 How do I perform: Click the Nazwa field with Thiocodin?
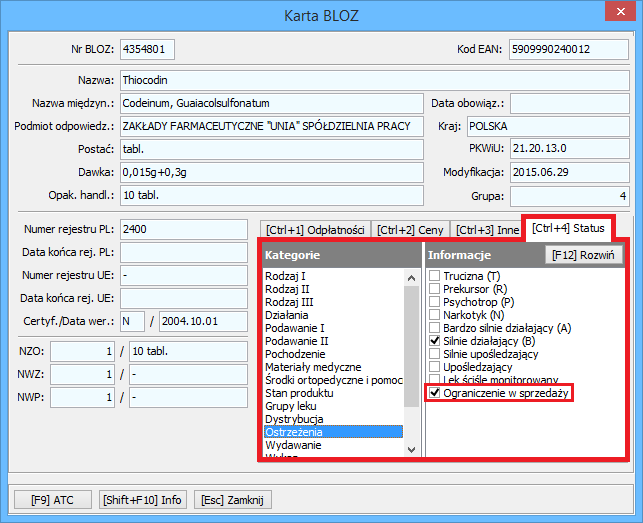coord(375,80)
